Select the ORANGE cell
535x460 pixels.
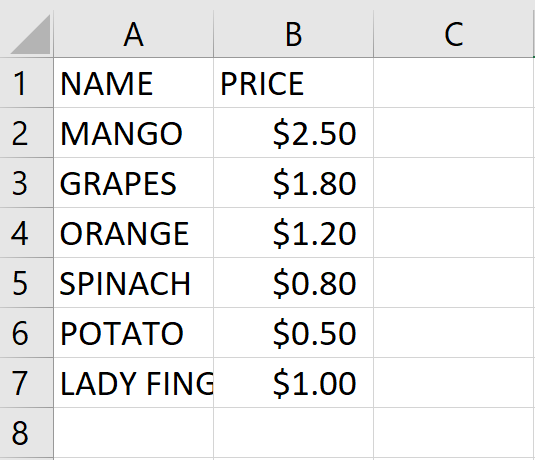pos(133,233)
